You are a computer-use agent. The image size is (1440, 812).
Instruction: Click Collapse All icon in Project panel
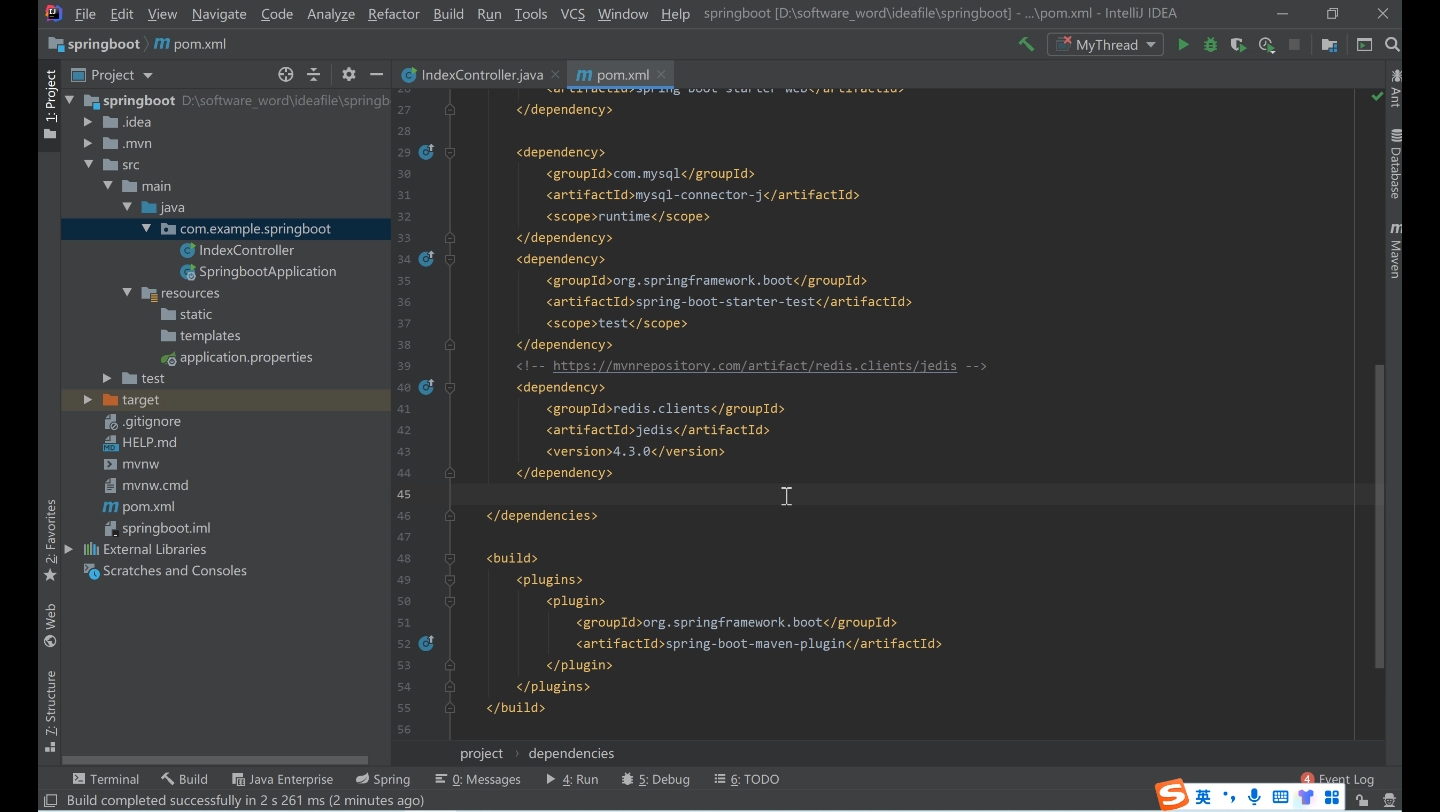[313, 74]
